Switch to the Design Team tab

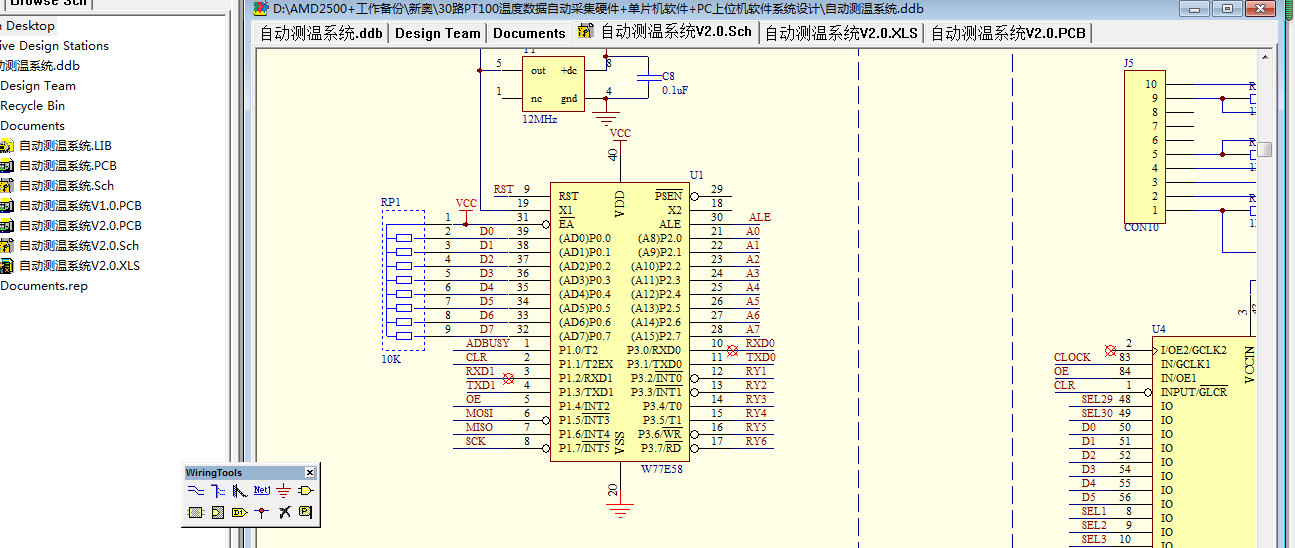pos(438,33)
